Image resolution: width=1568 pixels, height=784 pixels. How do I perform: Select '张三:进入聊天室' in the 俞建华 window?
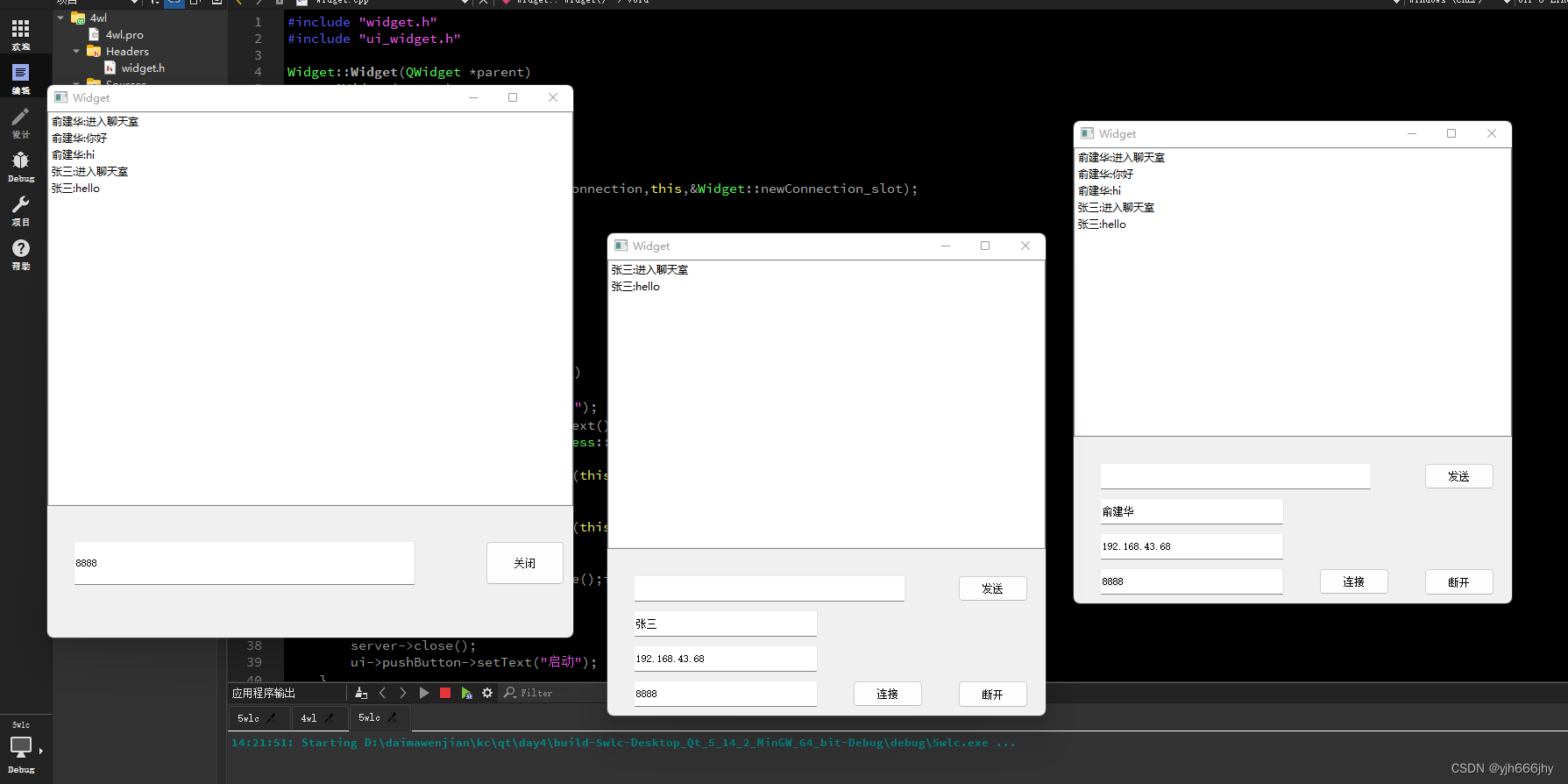(1117, 208)
